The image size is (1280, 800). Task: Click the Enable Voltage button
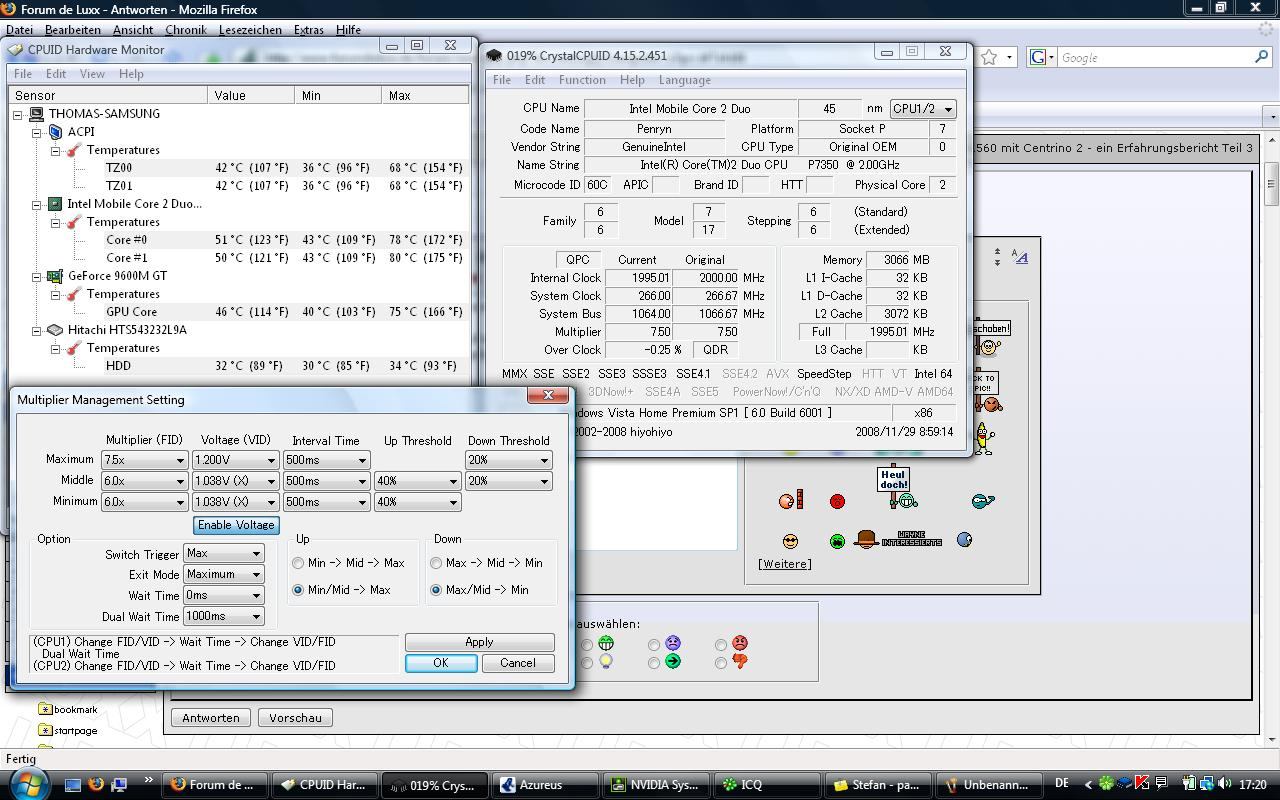[x=236, y=525]
